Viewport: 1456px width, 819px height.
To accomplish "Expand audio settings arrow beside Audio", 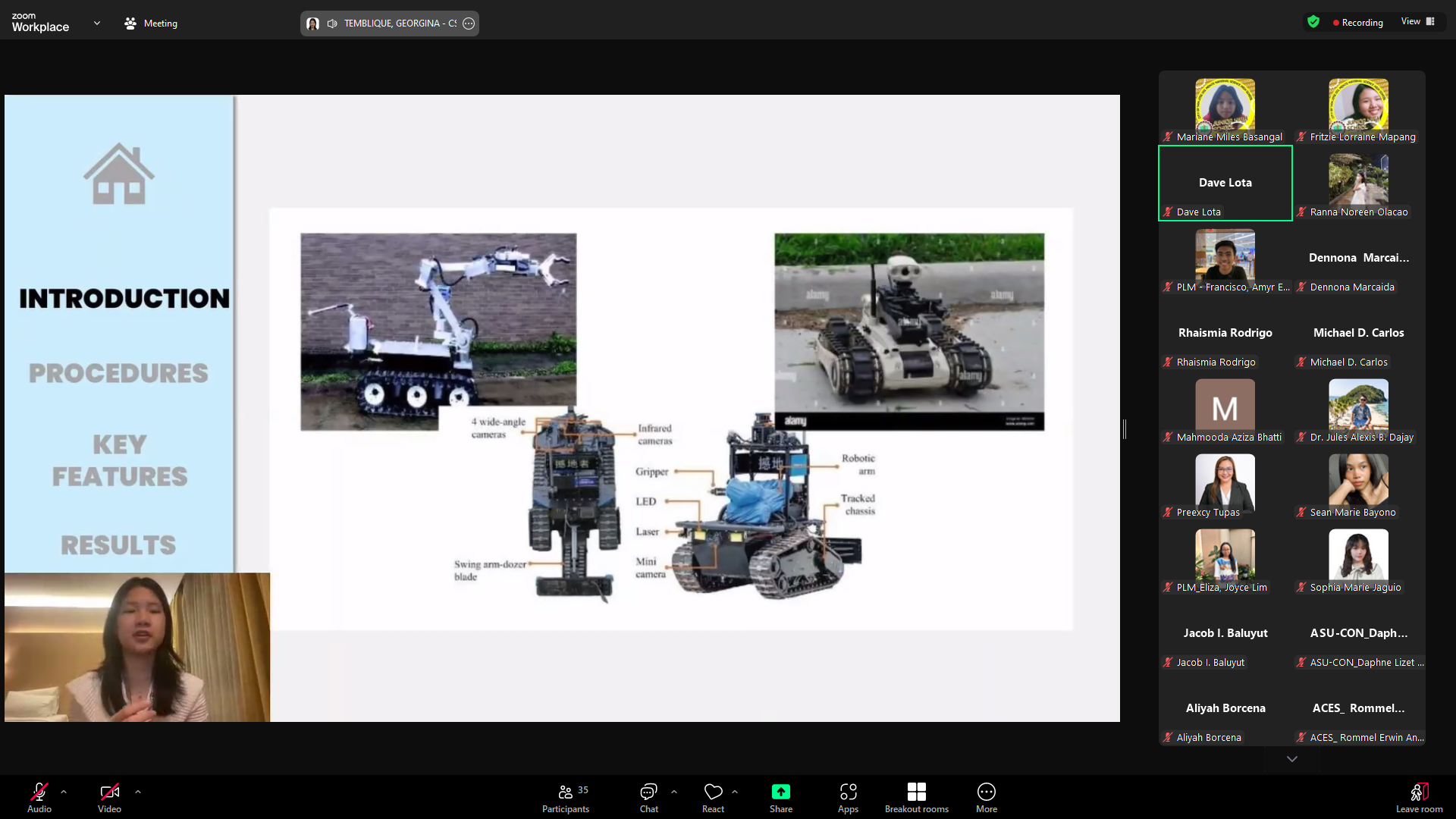I will point(64,792).
